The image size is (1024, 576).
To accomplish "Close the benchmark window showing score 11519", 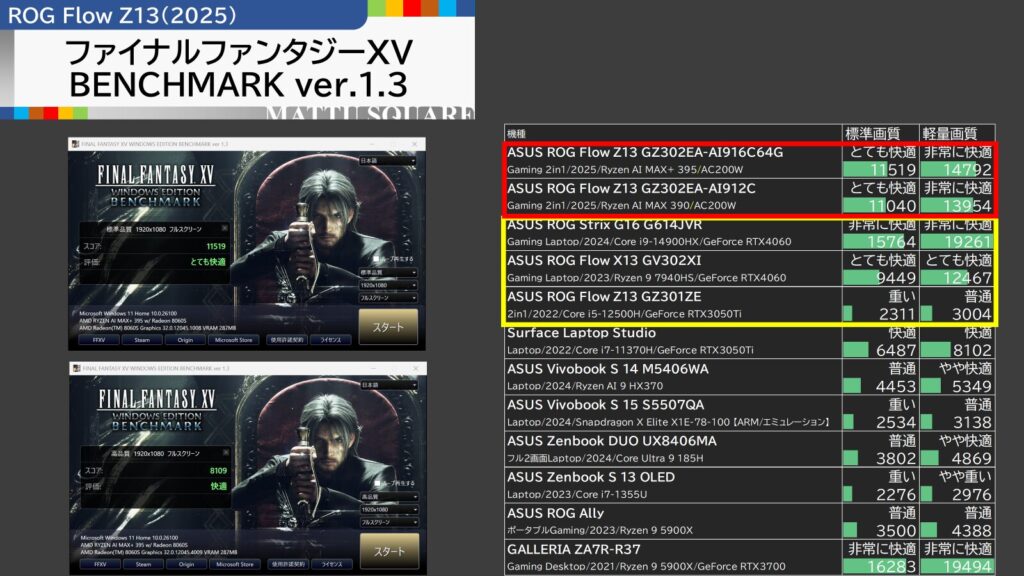I will [x=414, y=144].
